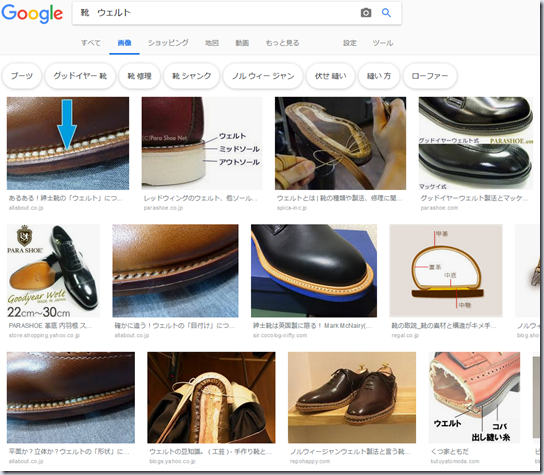Screen dimensions: 544x475
Task: Open brown shoe welt image with blue arrow
Action: (68, 143)
